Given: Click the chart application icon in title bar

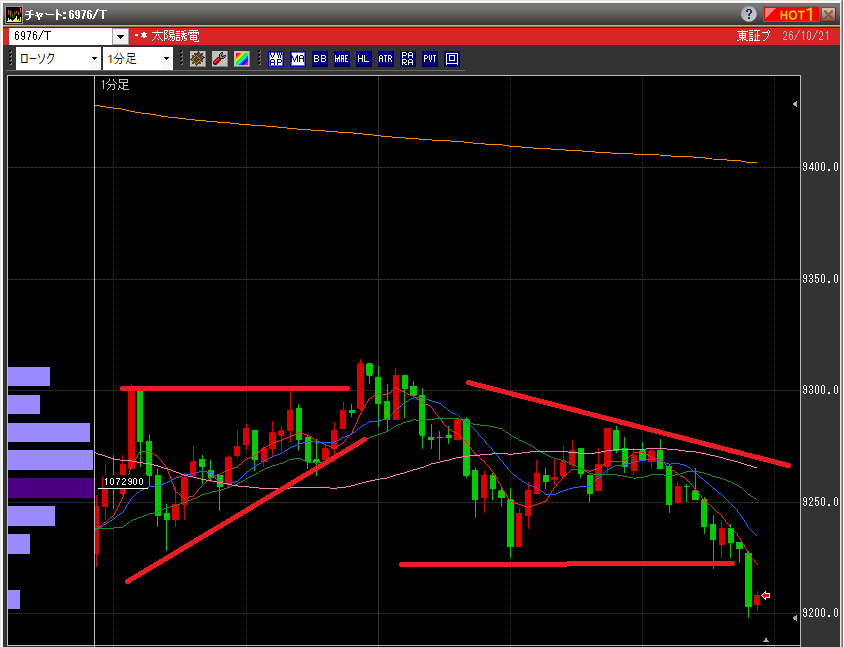Looking at the screenshot, I should click(13, 15).
